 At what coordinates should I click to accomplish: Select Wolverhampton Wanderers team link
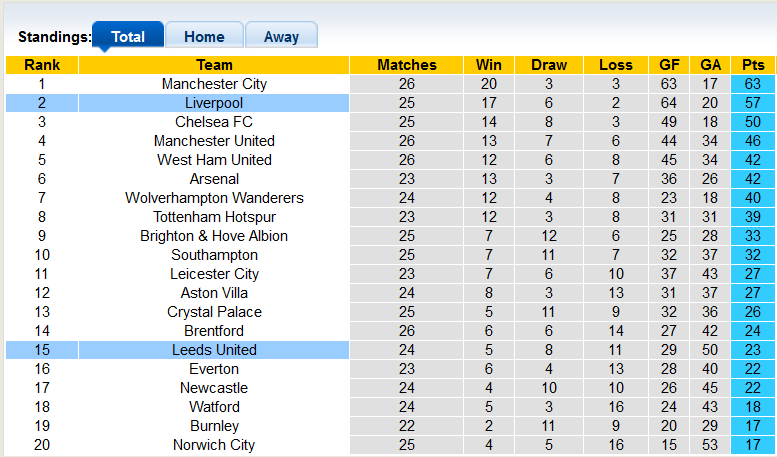click(x=214, y=198)
